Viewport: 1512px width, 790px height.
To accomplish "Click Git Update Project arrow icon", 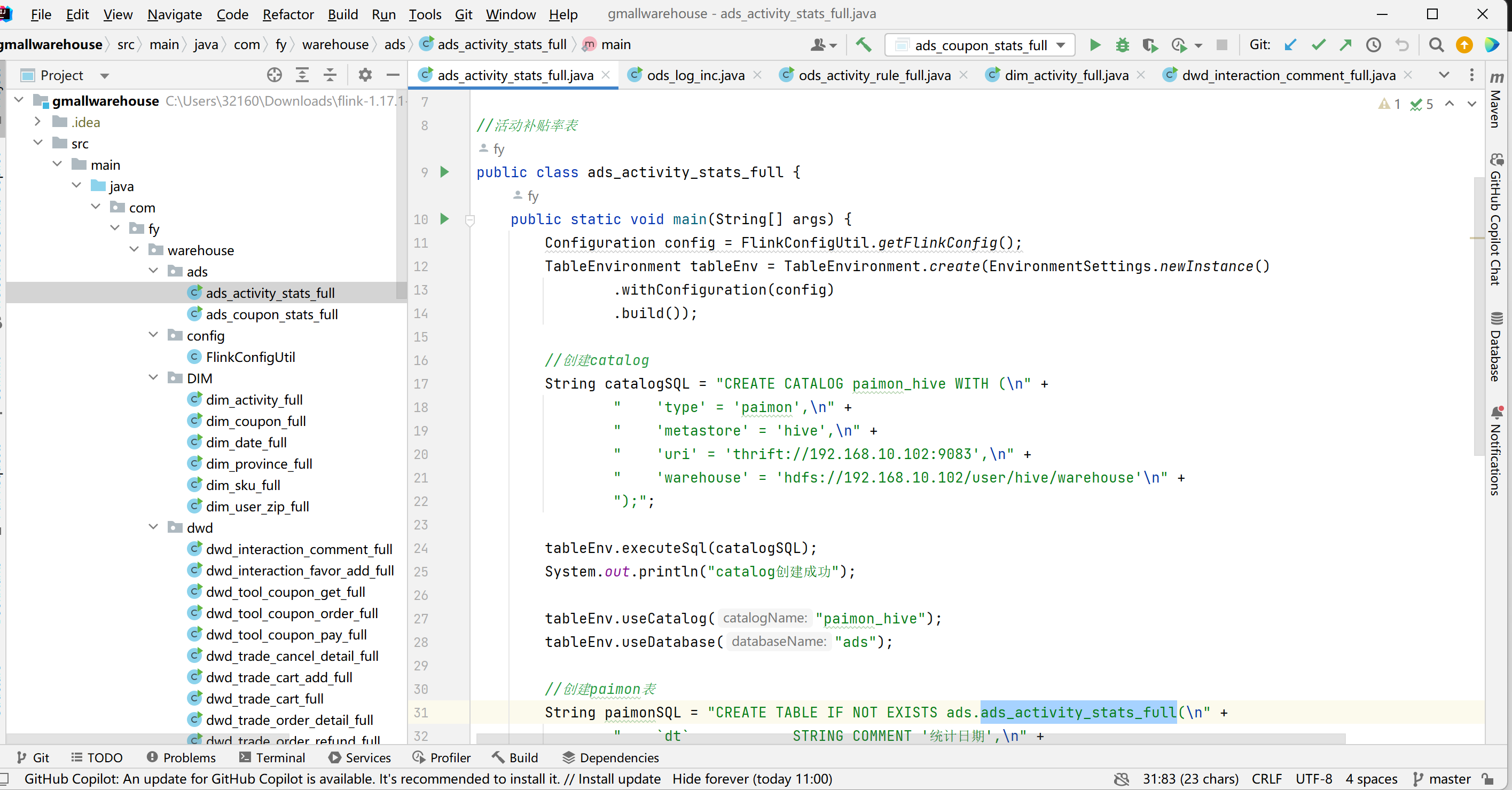I will coord(1290,45).
